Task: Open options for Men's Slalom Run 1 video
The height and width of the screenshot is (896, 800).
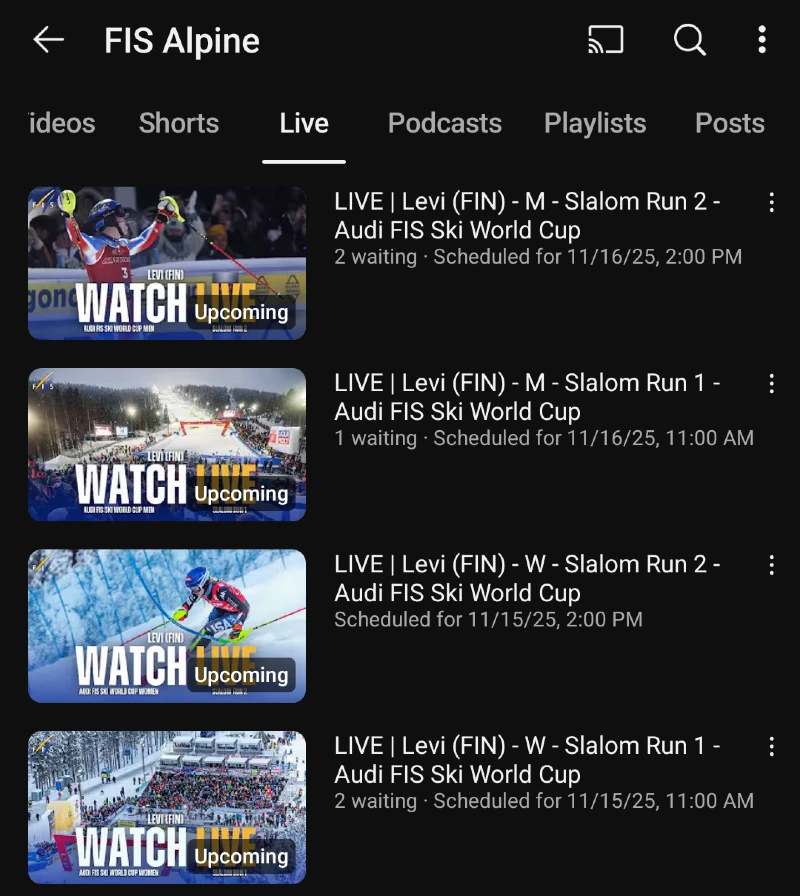Action: 771,384
